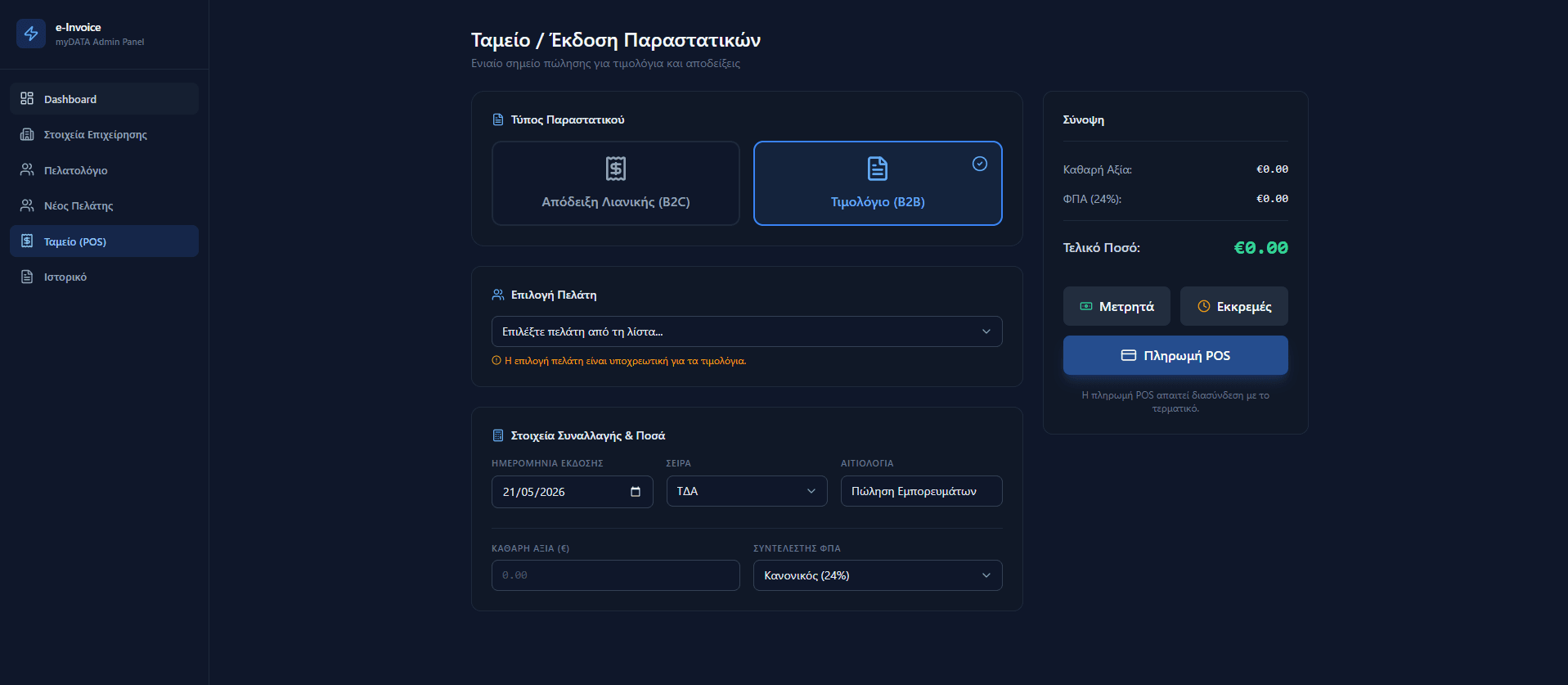Open the calendar picker icon in date field
The image size is (1568, 685).
[636, 492]
